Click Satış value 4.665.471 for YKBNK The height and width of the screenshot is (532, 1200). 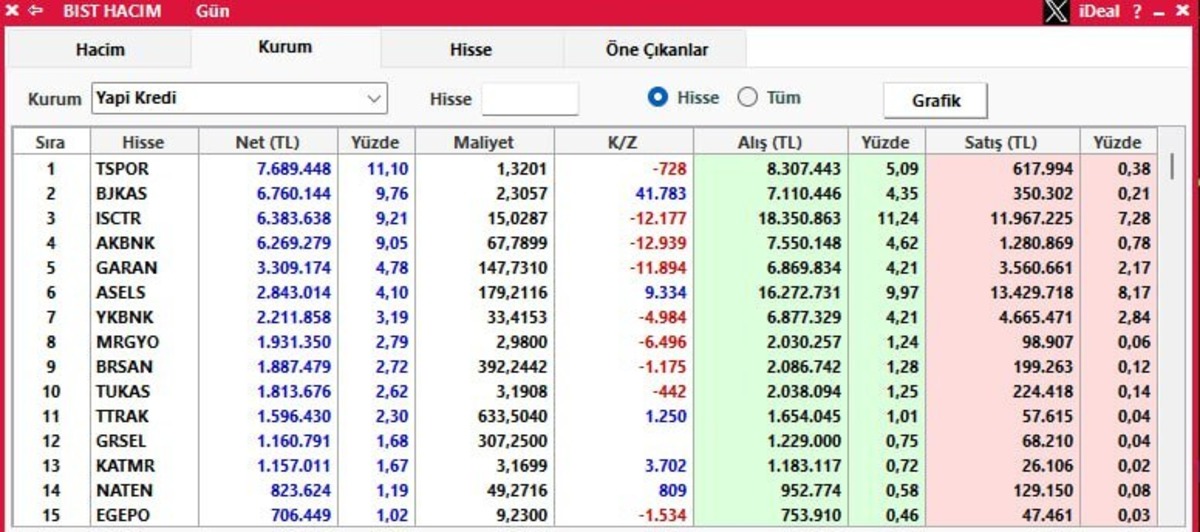(1037, 317)
